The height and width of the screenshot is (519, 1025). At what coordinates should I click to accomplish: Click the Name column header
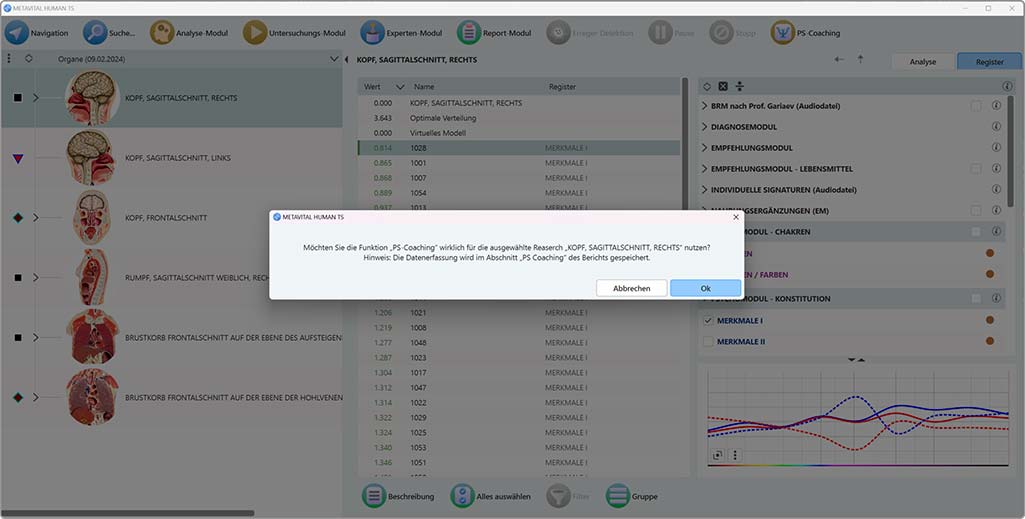(424, 86)
